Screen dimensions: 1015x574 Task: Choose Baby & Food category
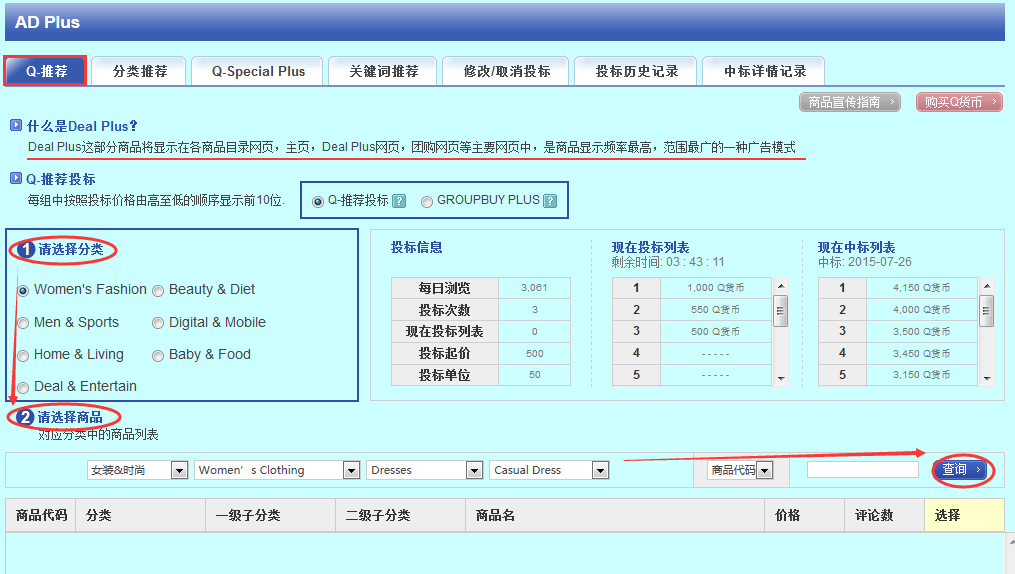(158, 355)
